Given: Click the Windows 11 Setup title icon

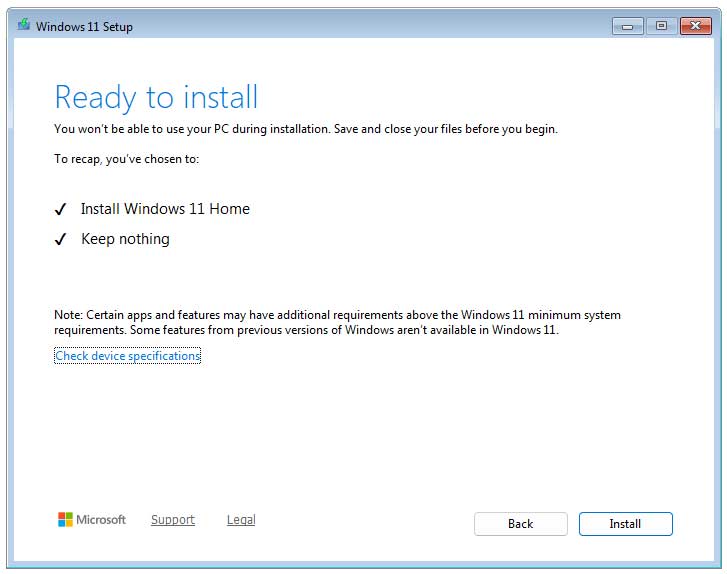Looking at the screenshot, I should click(x=24, y=25).
